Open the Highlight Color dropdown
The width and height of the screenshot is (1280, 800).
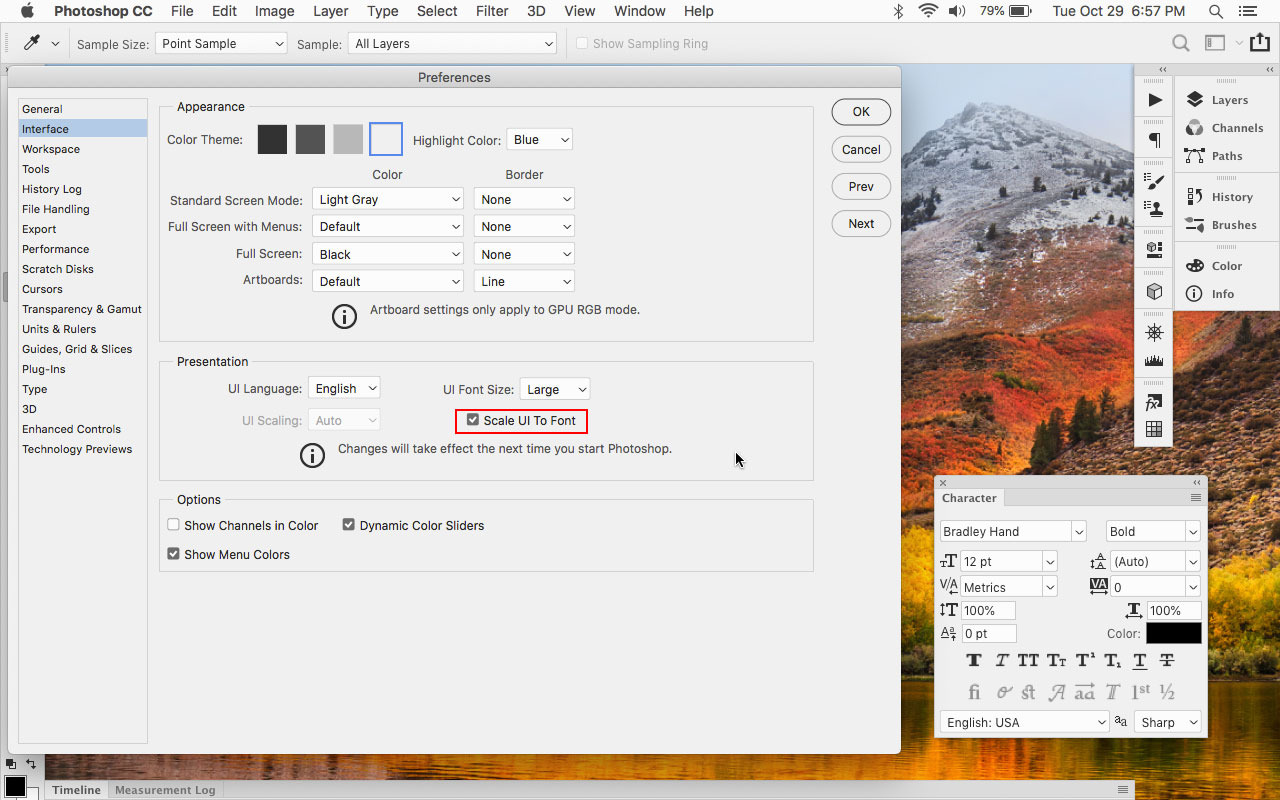[539, 139]
